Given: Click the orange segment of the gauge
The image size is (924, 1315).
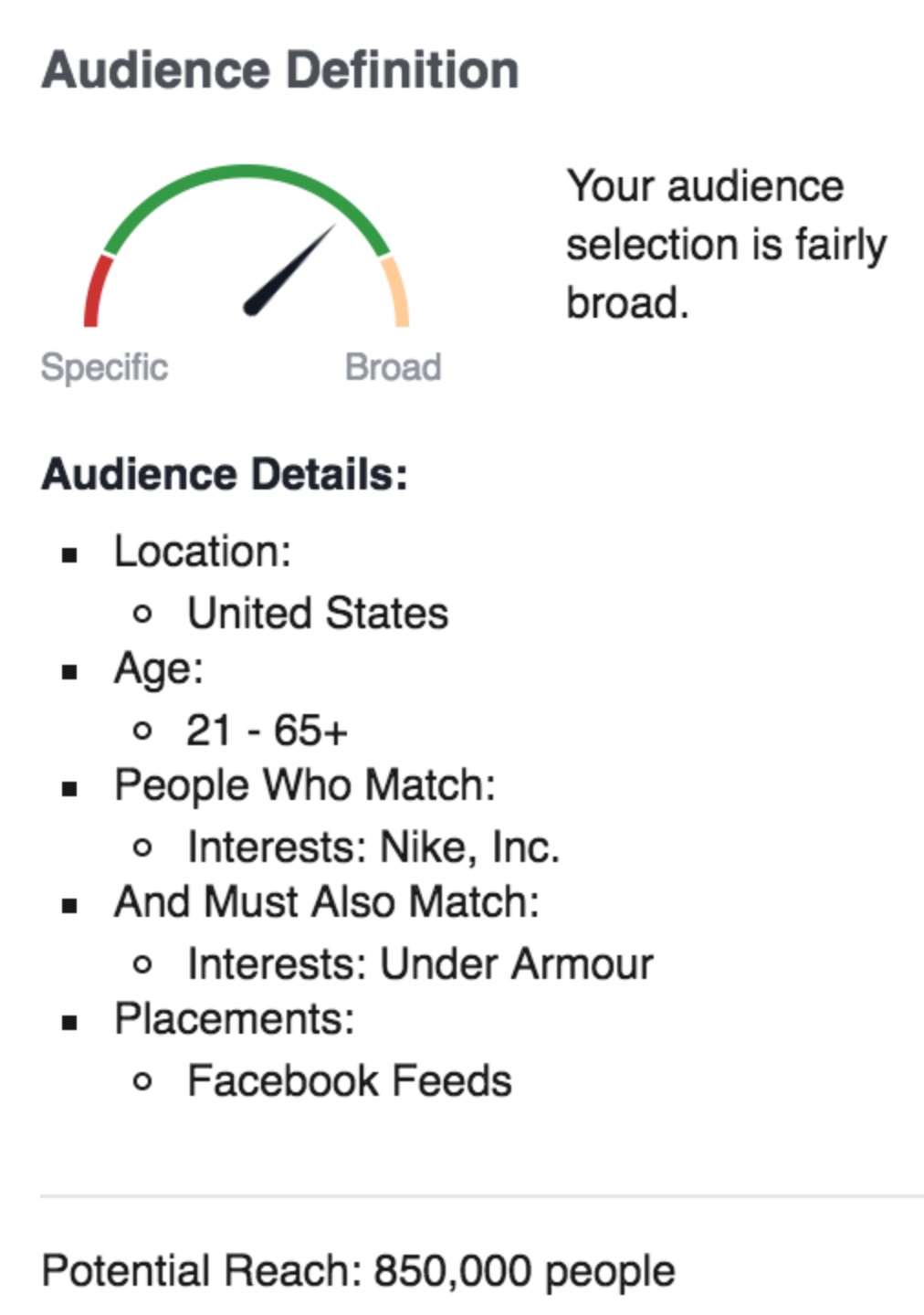Looking at the screenshot, I should point(397,290).
